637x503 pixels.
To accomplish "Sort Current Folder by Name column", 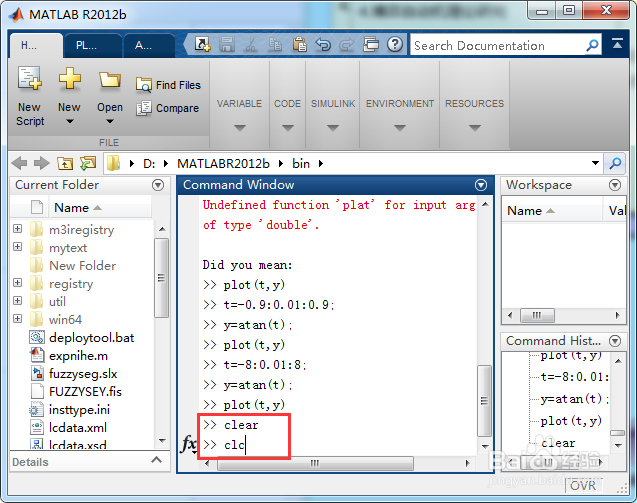I will [x=100, y=207].
